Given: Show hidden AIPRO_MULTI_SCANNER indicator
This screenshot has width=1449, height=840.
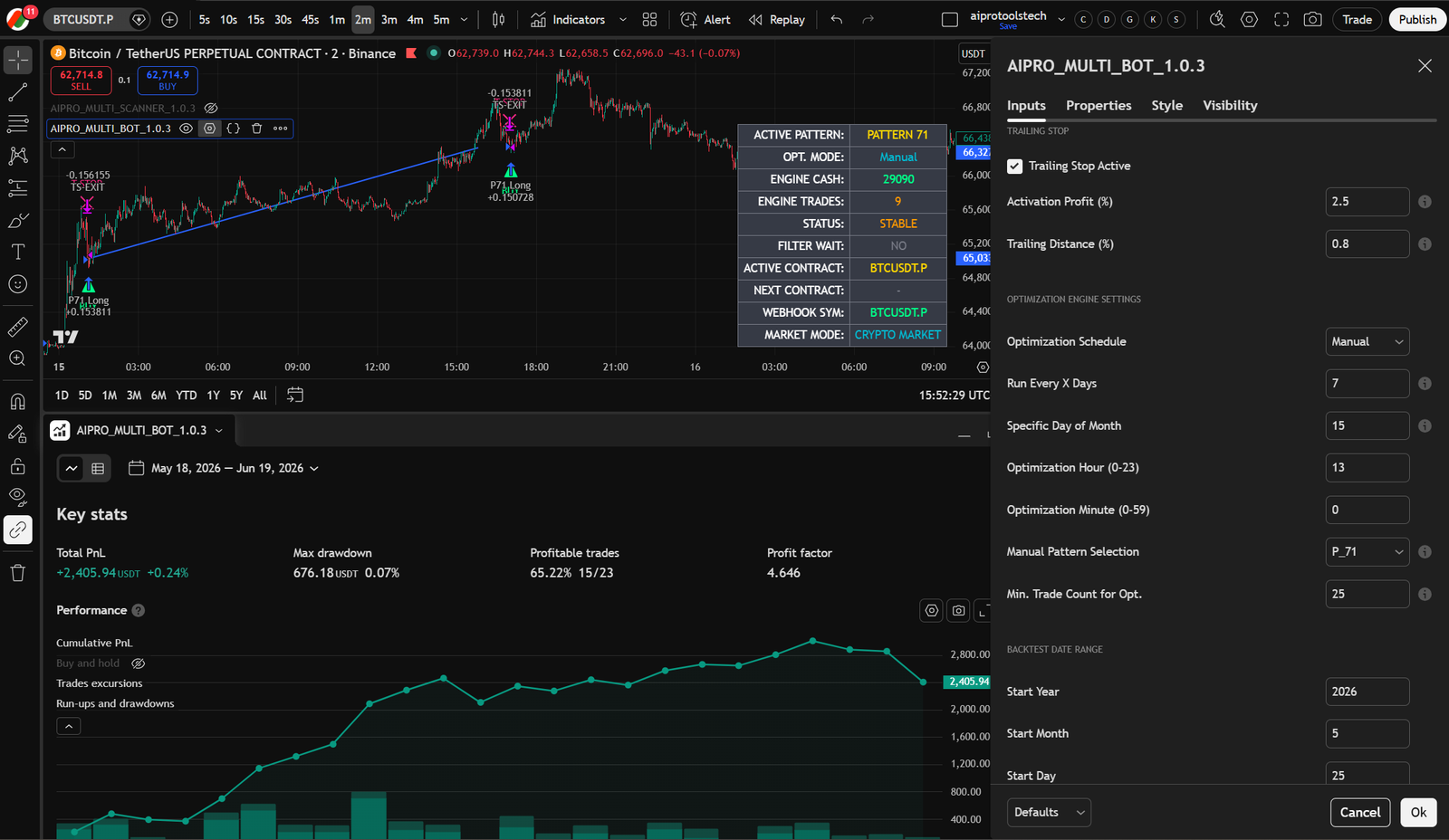Looking at the screenshot, I should point(211,109).
